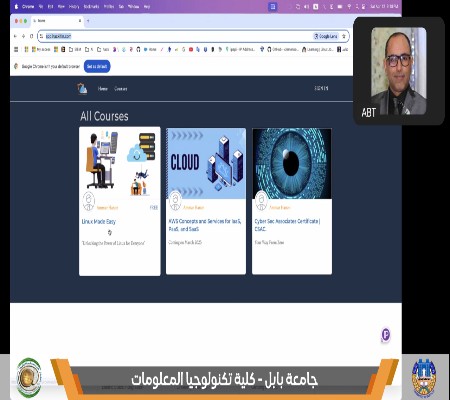Viewport: 450px width, 400px height.
Task: Click Set as default button
Action: pyautogui.click(x=97, y=66)
